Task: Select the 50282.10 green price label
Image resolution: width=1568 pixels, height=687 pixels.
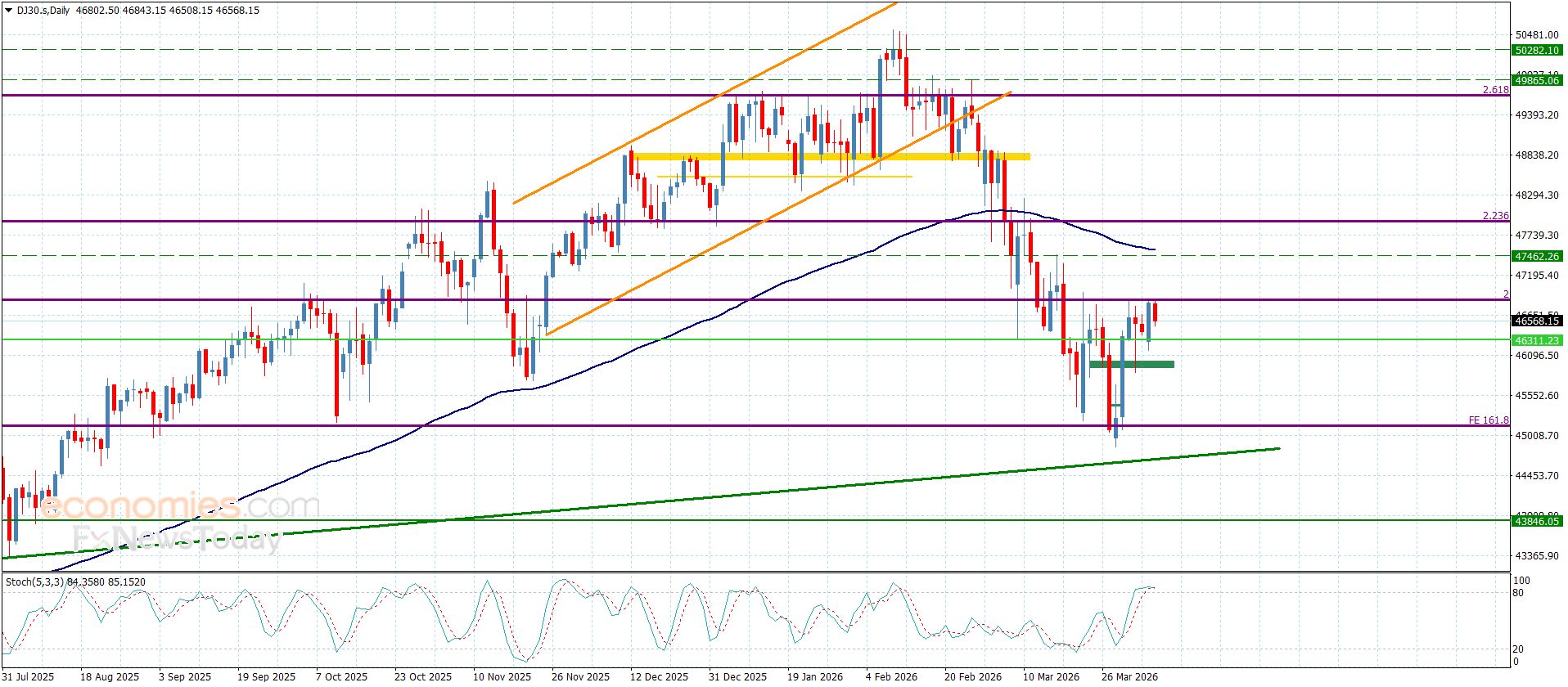Action: [1537, 51]
